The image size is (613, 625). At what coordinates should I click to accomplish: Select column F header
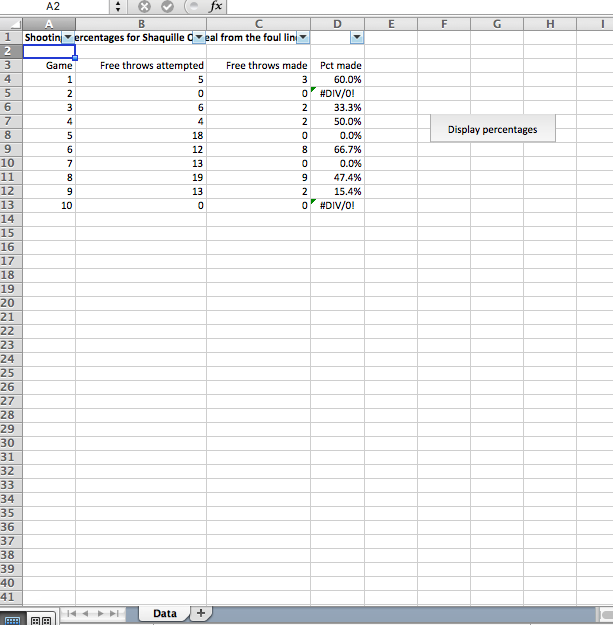[x=444, y=24]
